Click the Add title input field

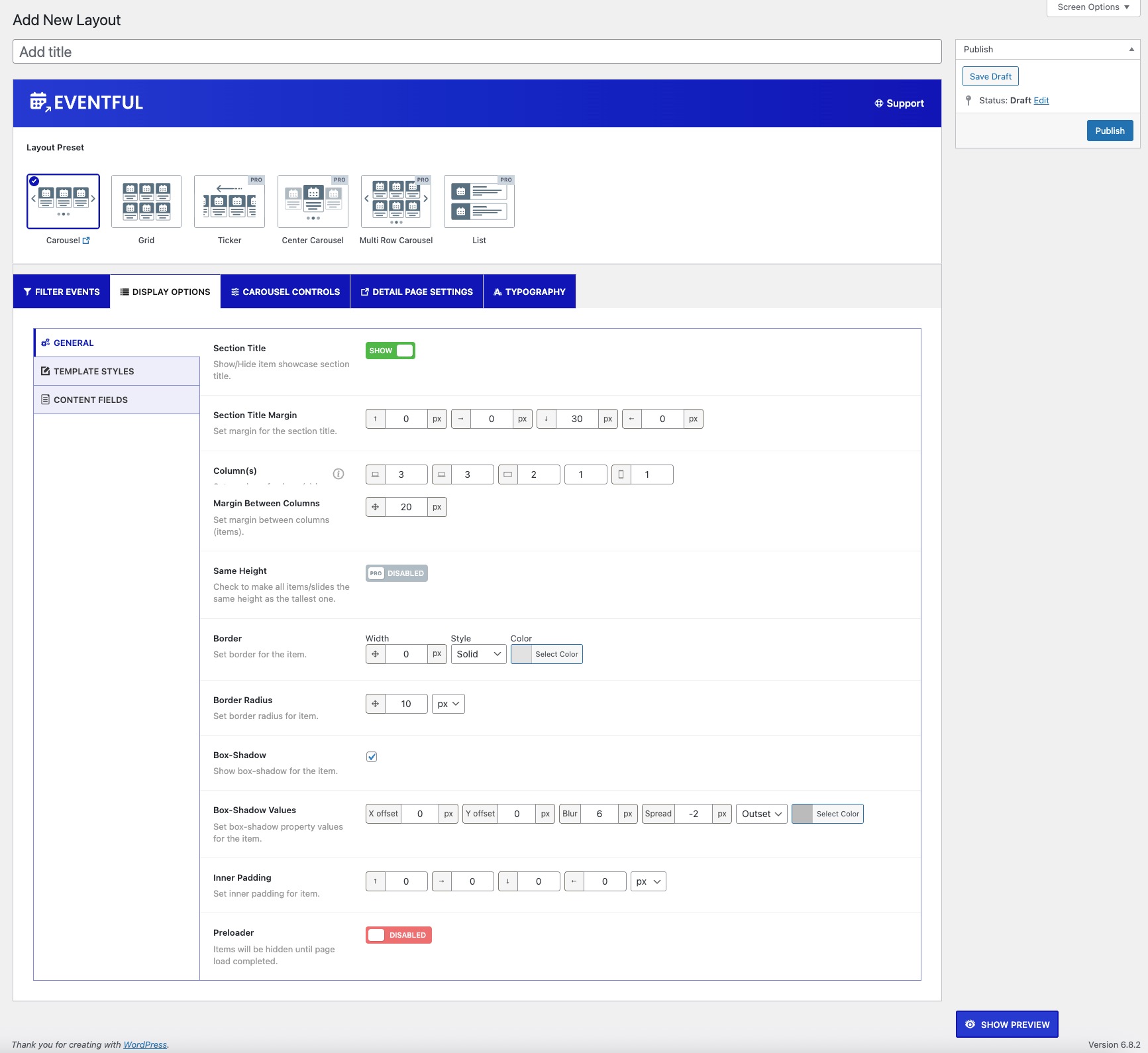tap(477, 52)
